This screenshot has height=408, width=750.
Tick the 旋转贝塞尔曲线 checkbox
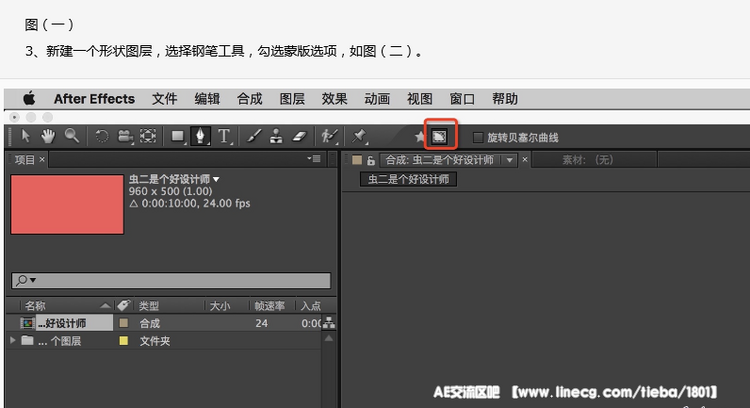coord(477,138)
